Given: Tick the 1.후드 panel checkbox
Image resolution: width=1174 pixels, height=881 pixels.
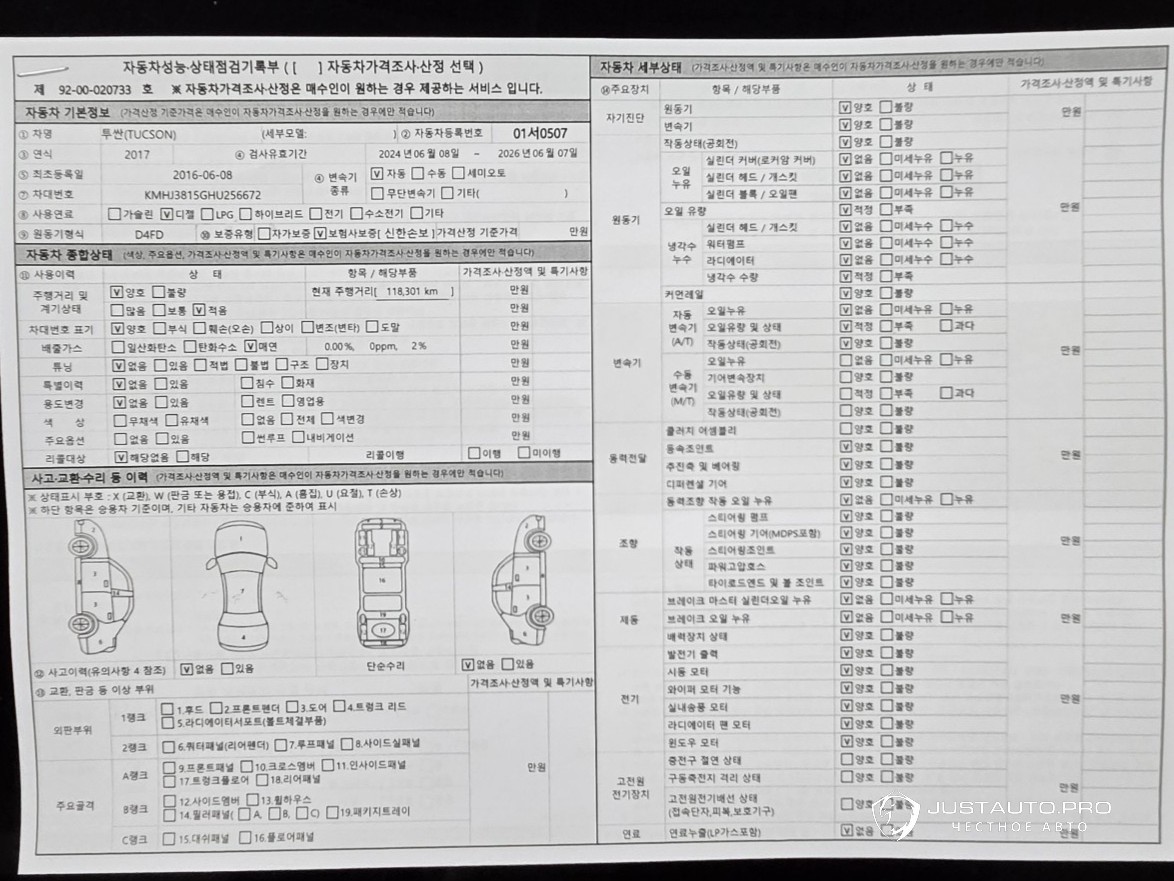Looking at the screenshot, I should pos(168,708).
